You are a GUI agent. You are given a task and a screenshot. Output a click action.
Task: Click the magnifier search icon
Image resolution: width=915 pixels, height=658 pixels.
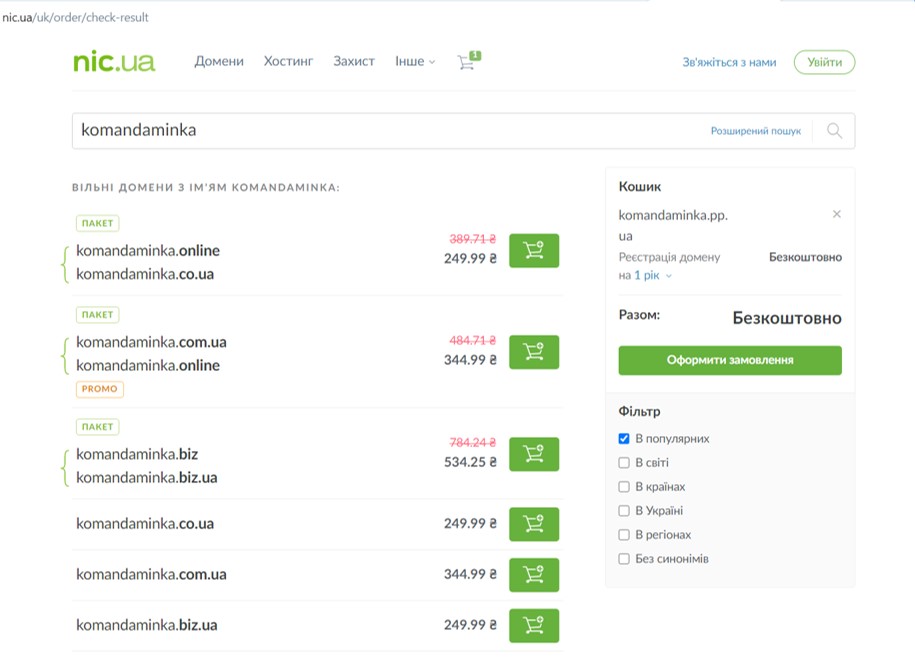click(x=834, y=131)
